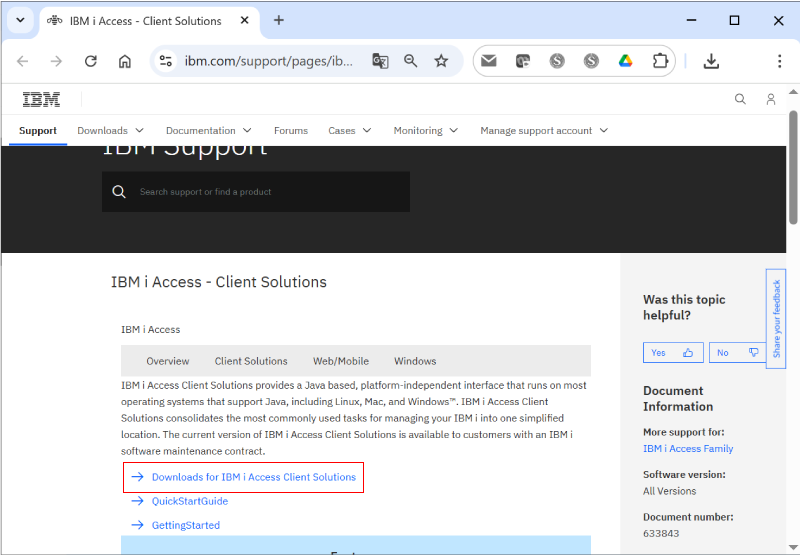
Task: Open site information icon in address bar
Action: coord(166,61)
